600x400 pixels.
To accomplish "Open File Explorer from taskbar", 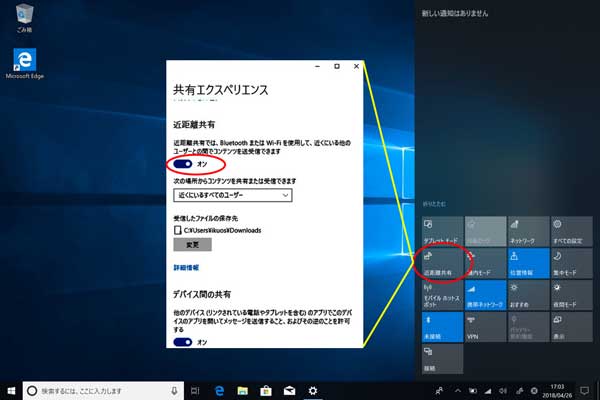I will tap(243, 391).
